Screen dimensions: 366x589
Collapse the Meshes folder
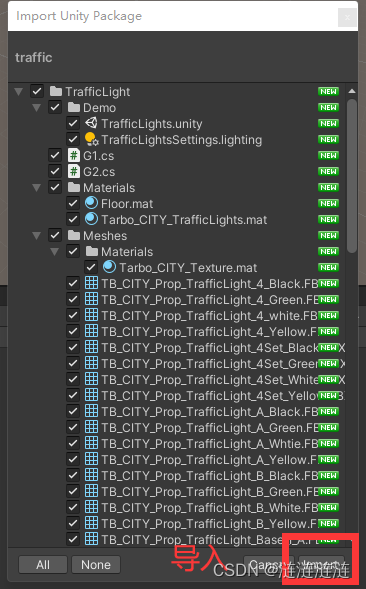pos(36,236)
